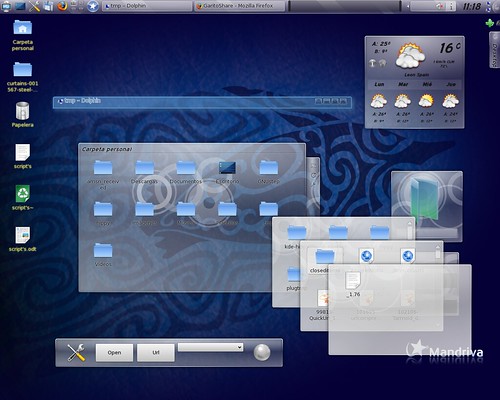Expand the dropdown in the bottom widget

pos(210,348)
